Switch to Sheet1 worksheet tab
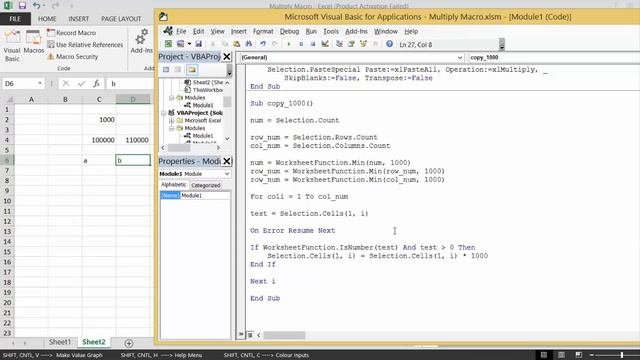640x360 pixels. click(x=60, y=342)
